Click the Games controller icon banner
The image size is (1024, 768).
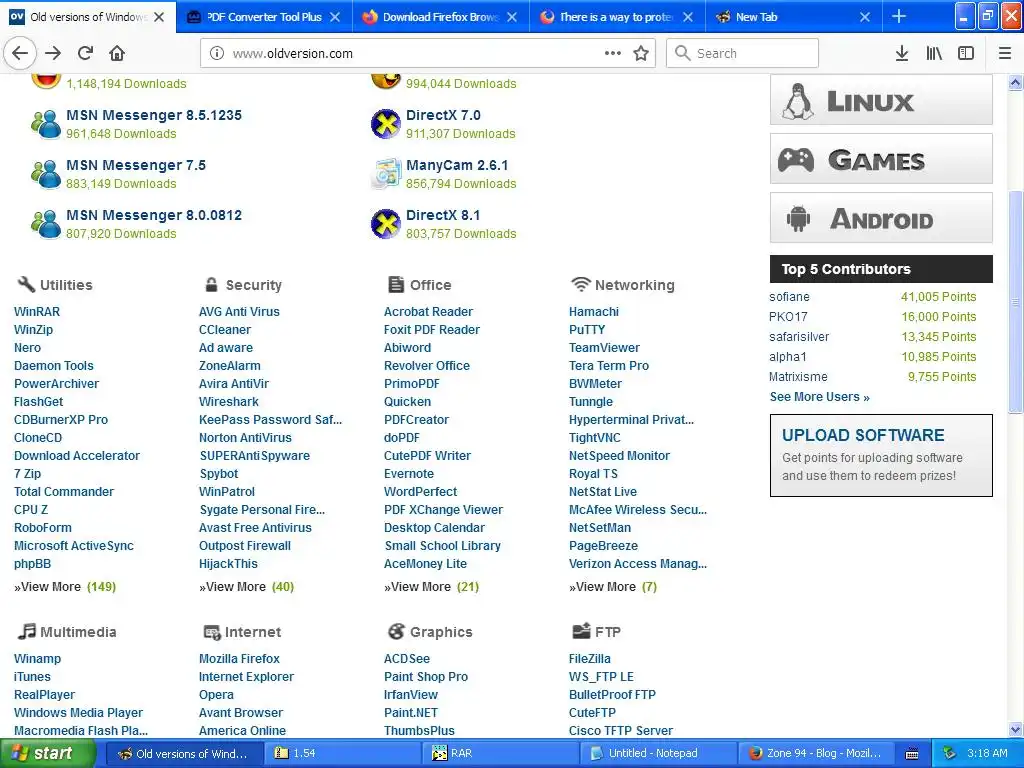pyautogui.click(x=881, y=159)
